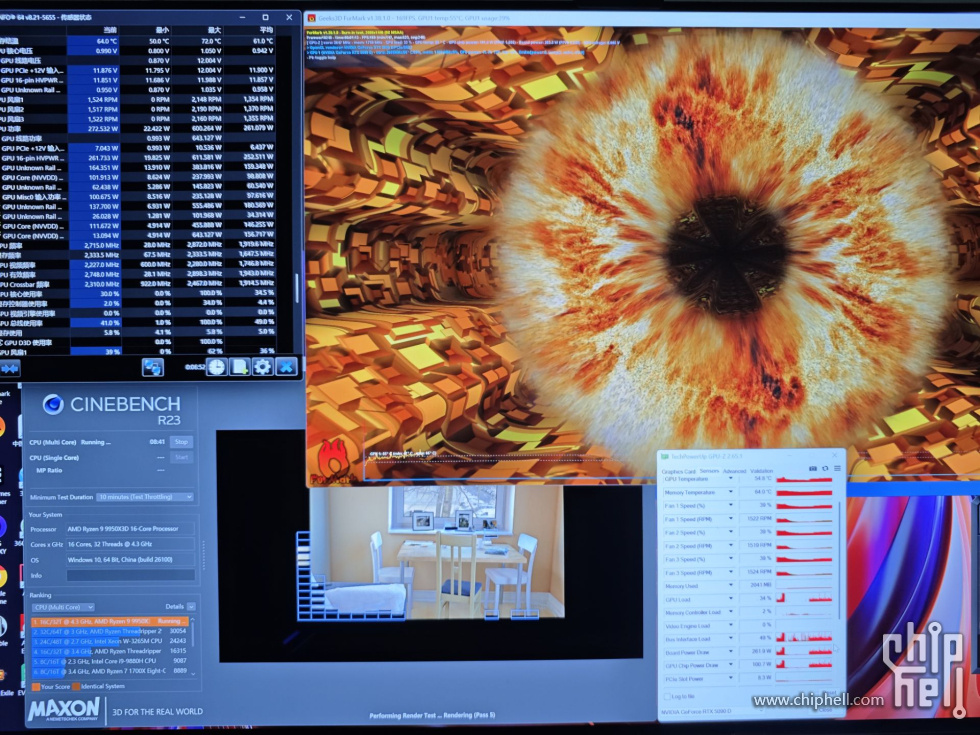Click the FurMark flame logo
Image resolution: width=980 pixels, height=735 pixels.
coord(335,461)
